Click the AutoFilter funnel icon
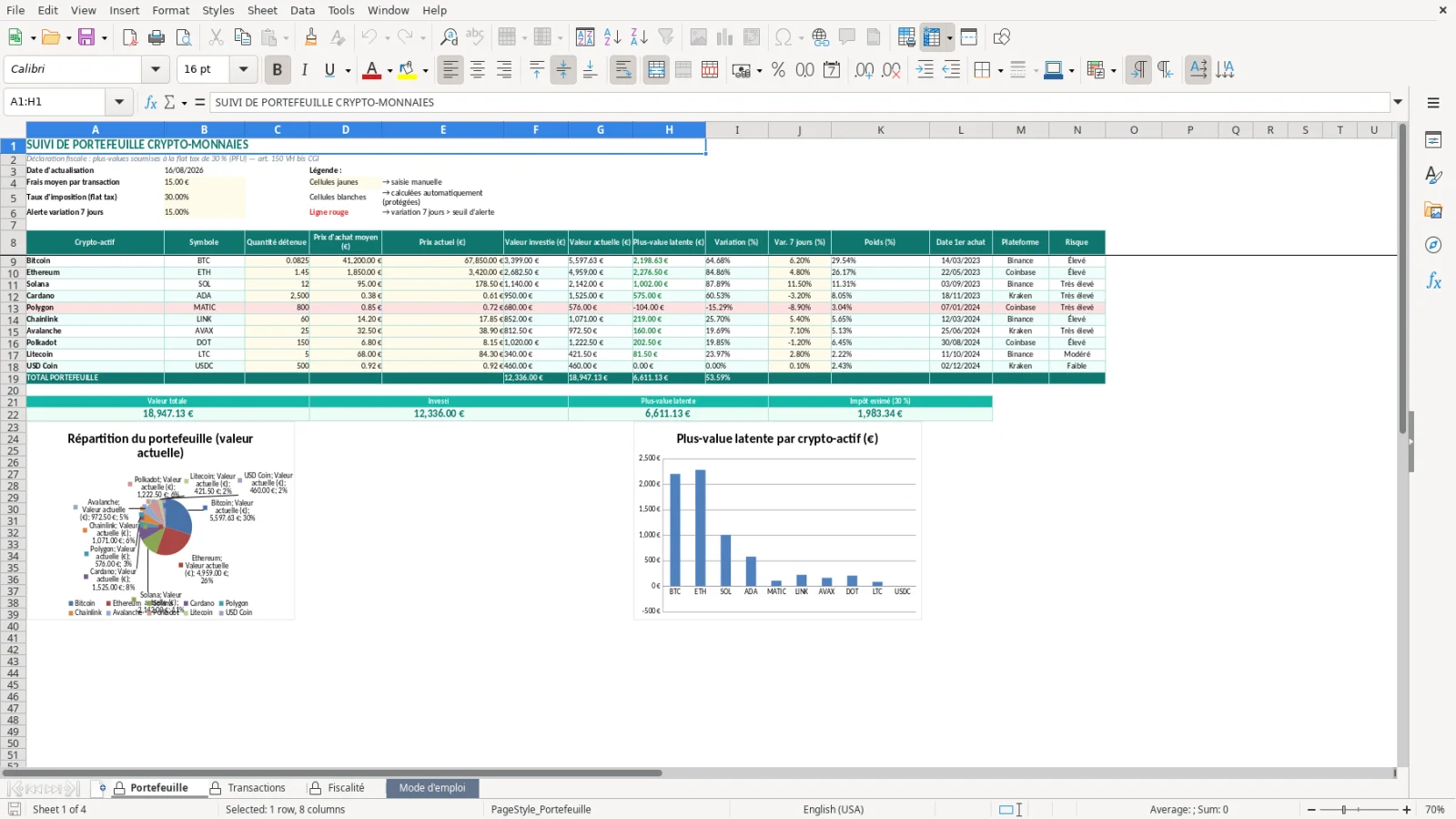The image size is (1456, 819). pyautogui.click(x=666, y=37)
